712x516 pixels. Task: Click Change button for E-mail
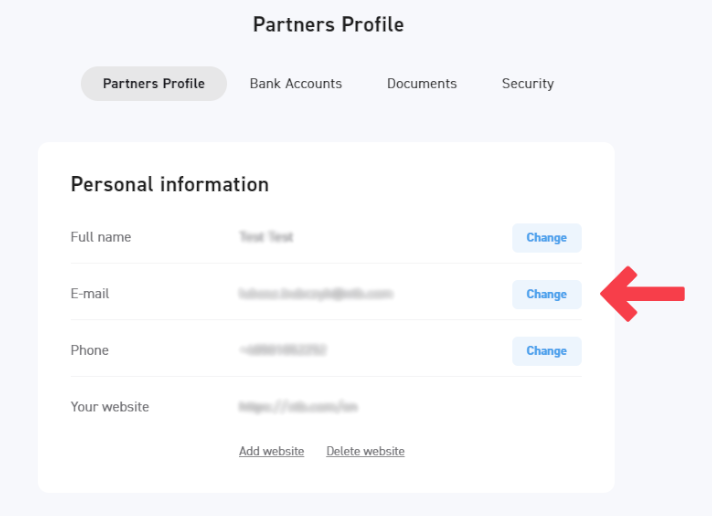coord(547,294)
